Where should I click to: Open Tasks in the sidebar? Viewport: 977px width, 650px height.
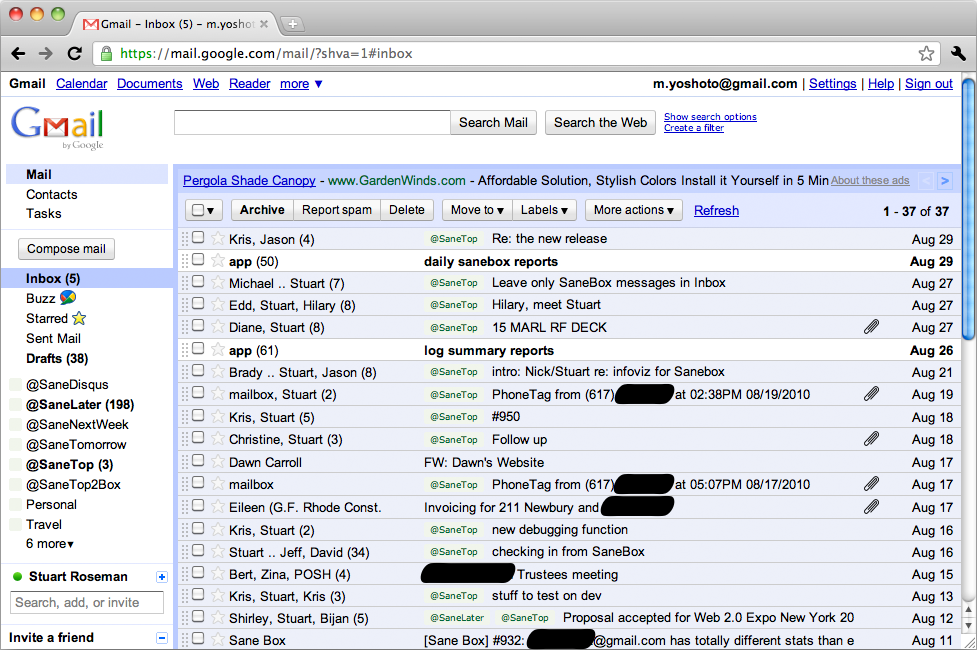(44, 214)
